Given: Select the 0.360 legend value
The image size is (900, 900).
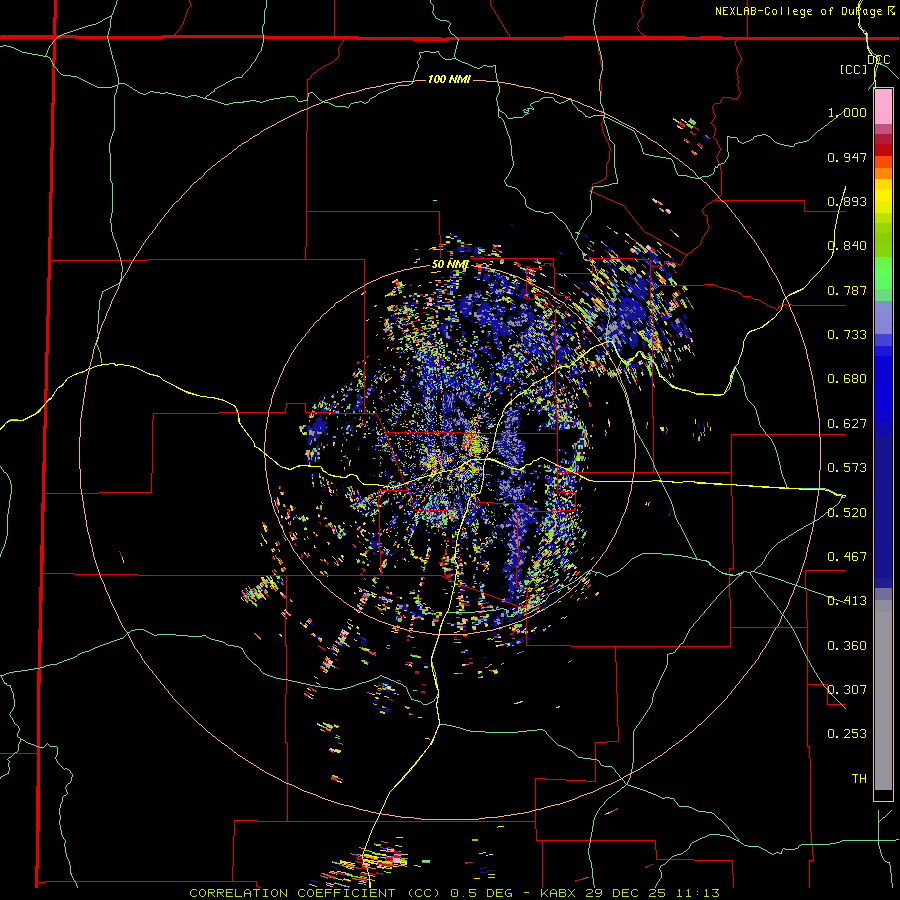Looking at the screenshot, I should tap(847, 646).
